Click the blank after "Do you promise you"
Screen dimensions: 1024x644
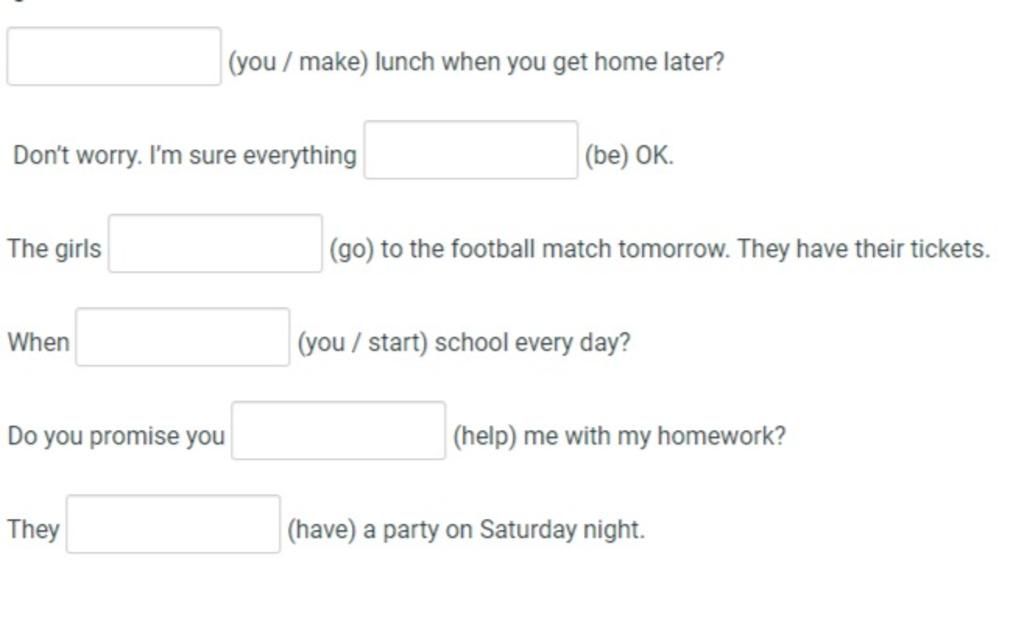click(x=338, y=430)
